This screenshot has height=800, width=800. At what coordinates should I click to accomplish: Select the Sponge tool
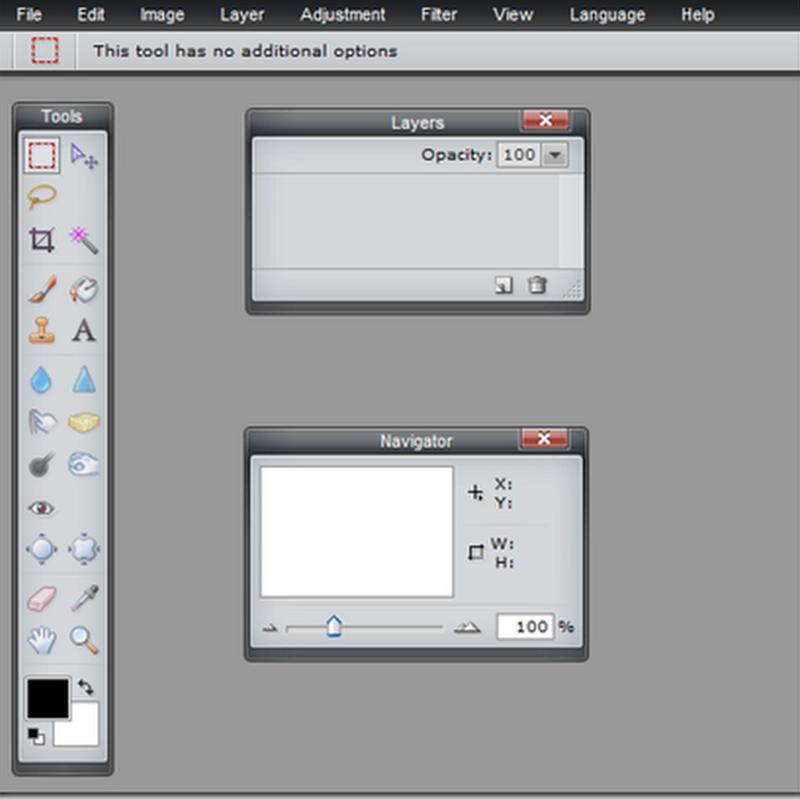(84, 422)
